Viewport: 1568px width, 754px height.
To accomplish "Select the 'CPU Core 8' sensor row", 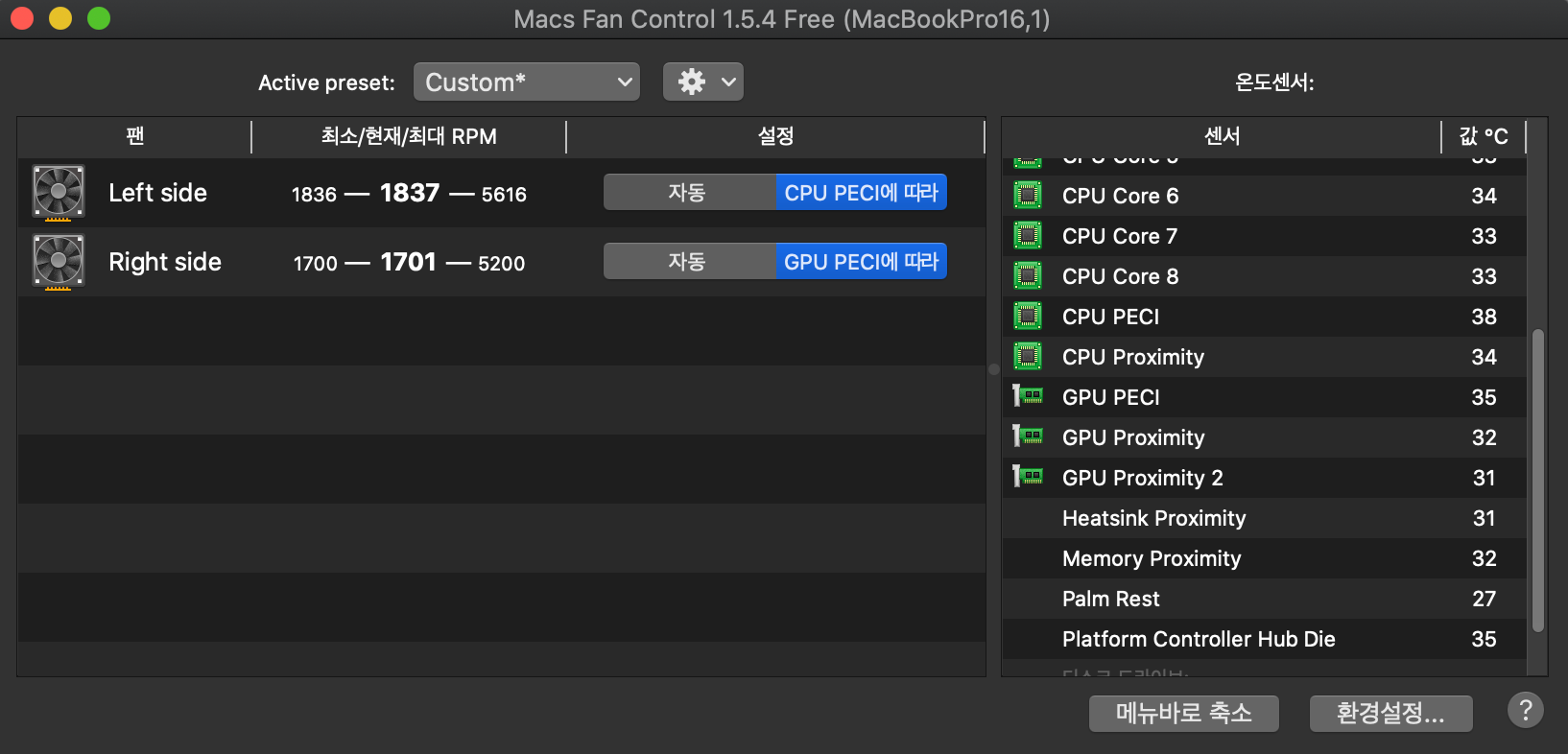I will 1265,276.
